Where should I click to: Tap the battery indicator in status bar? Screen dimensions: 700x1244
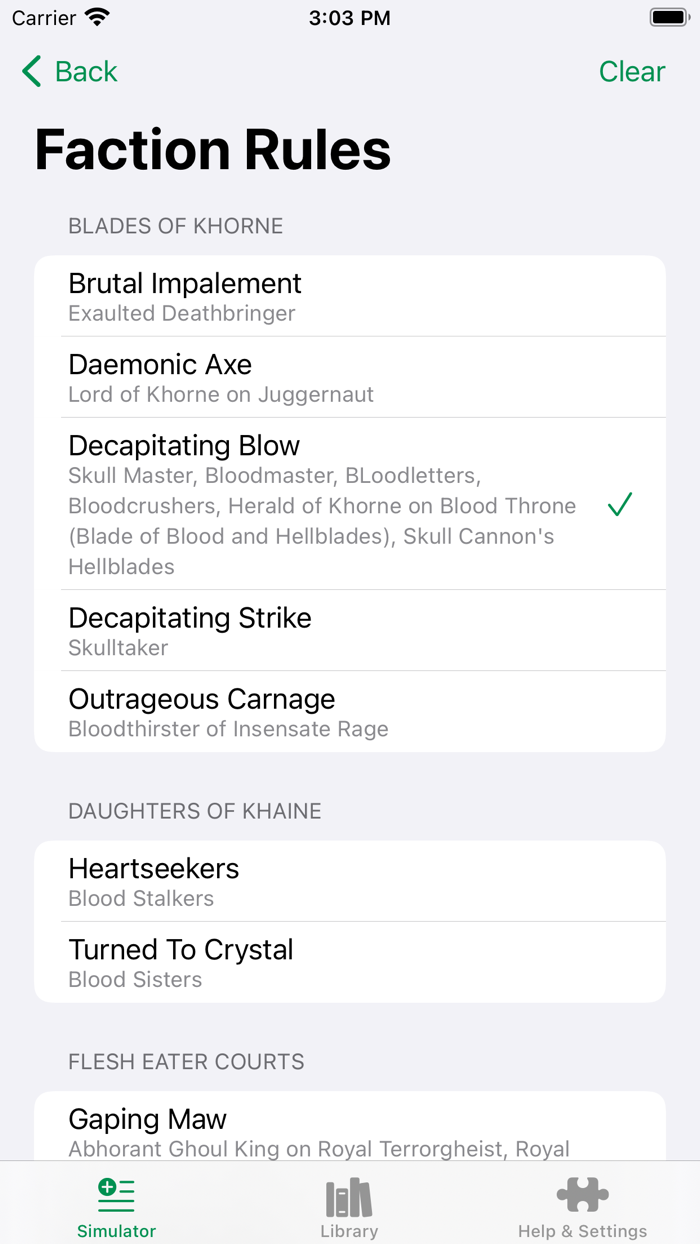[x=667, y=18]
